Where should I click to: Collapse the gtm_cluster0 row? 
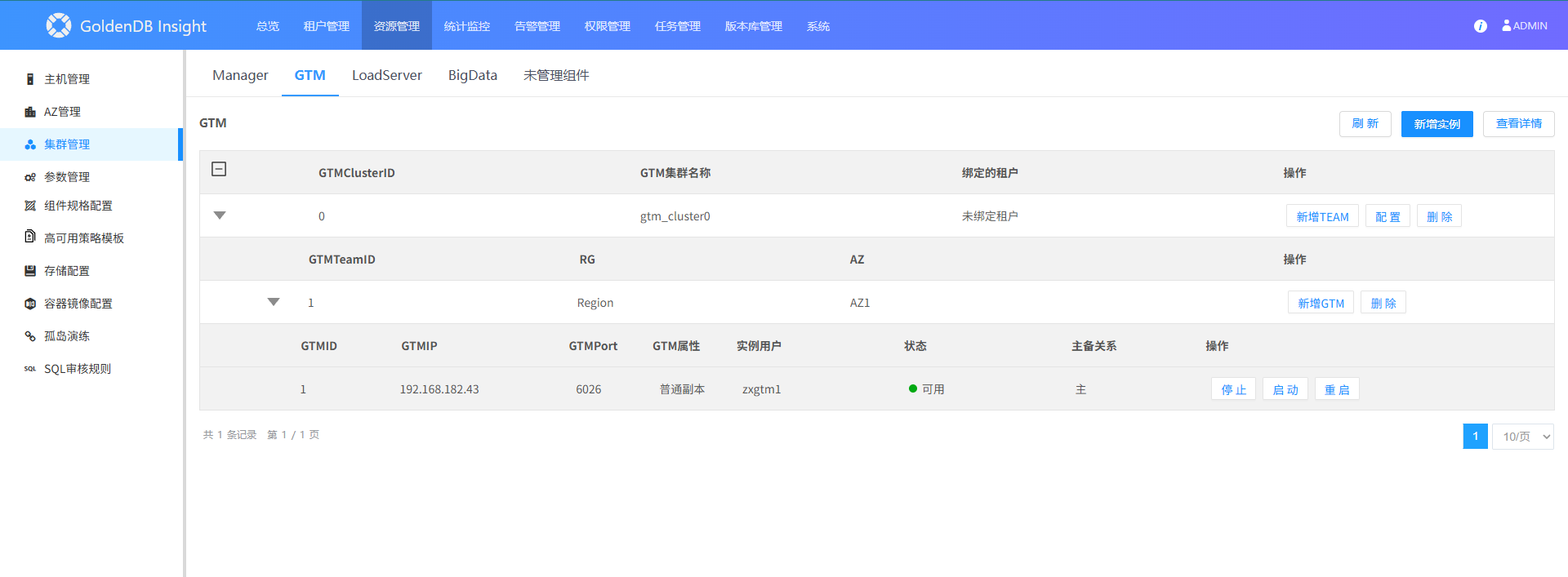click(220, 215)
